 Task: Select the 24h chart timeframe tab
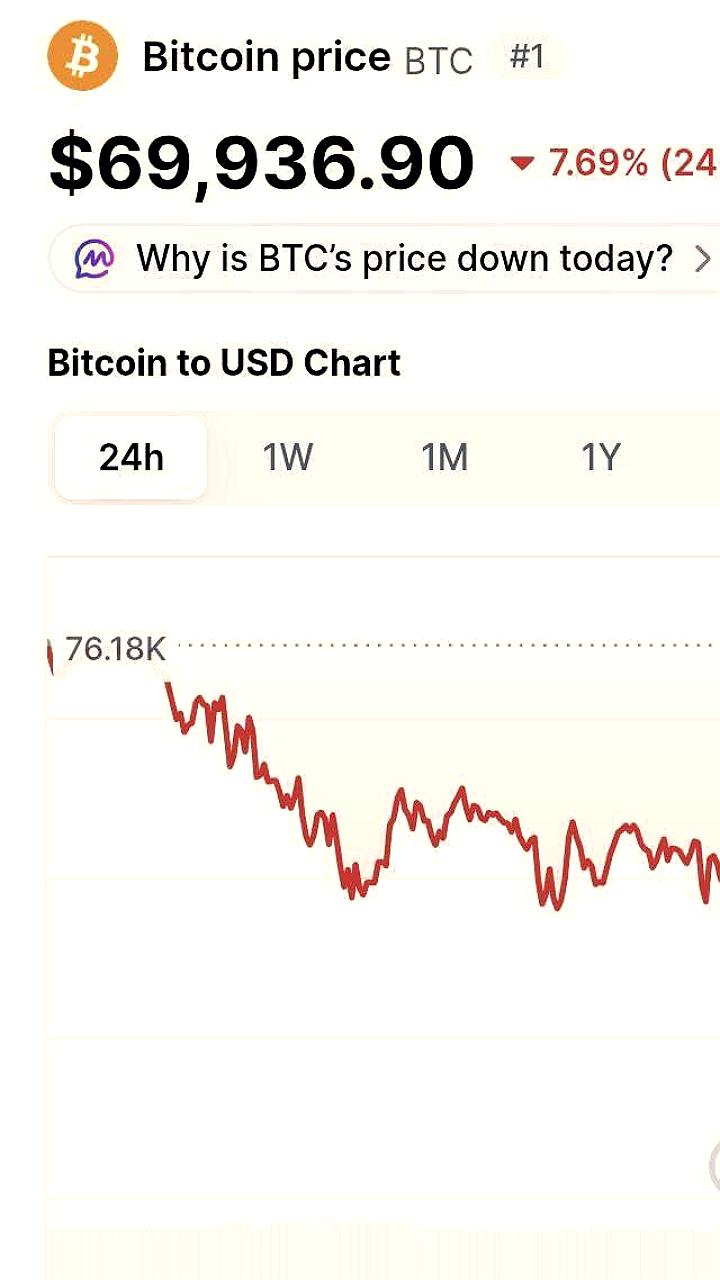pyautogui.click(x=130, y=457)
